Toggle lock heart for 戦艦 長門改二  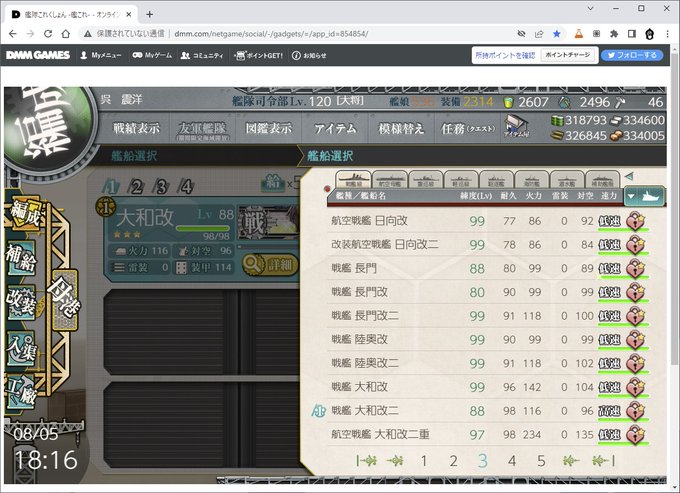(635, 316)
